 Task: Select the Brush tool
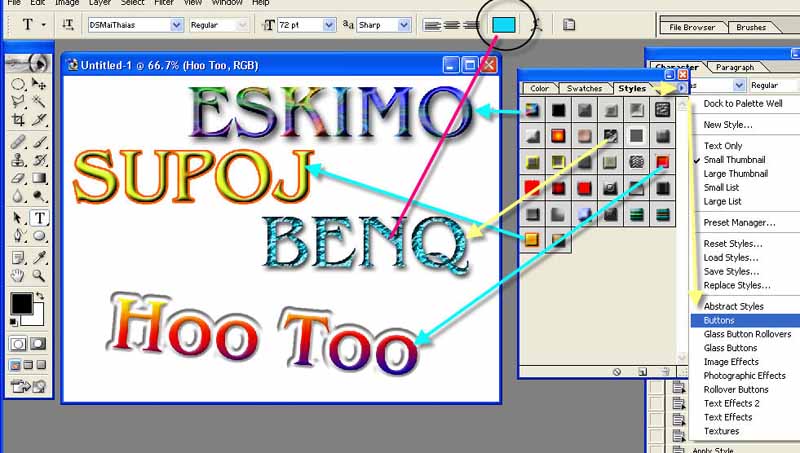click(x=39, y=141)
